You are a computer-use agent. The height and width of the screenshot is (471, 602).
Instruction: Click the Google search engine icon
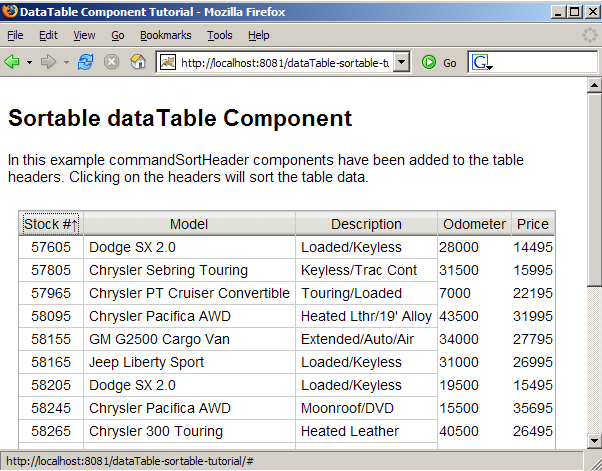click(x=481, y=62)
